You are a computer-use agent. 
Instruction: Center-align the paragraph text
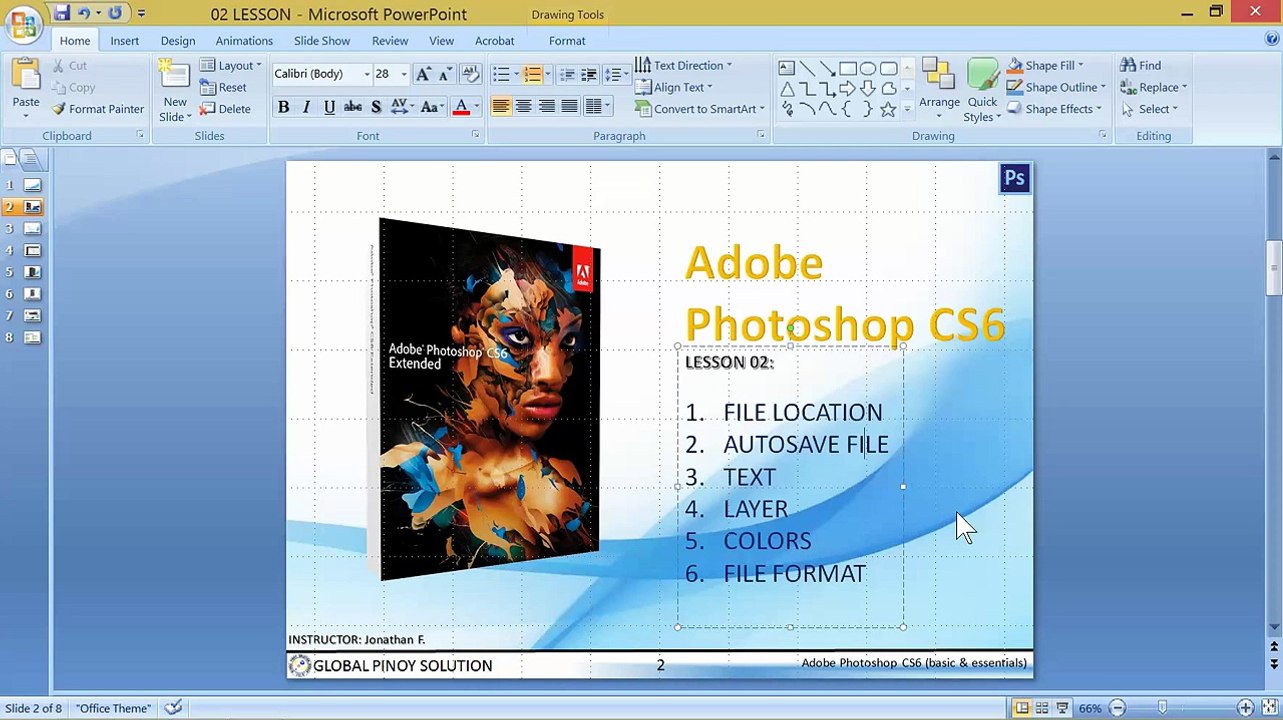523,107
